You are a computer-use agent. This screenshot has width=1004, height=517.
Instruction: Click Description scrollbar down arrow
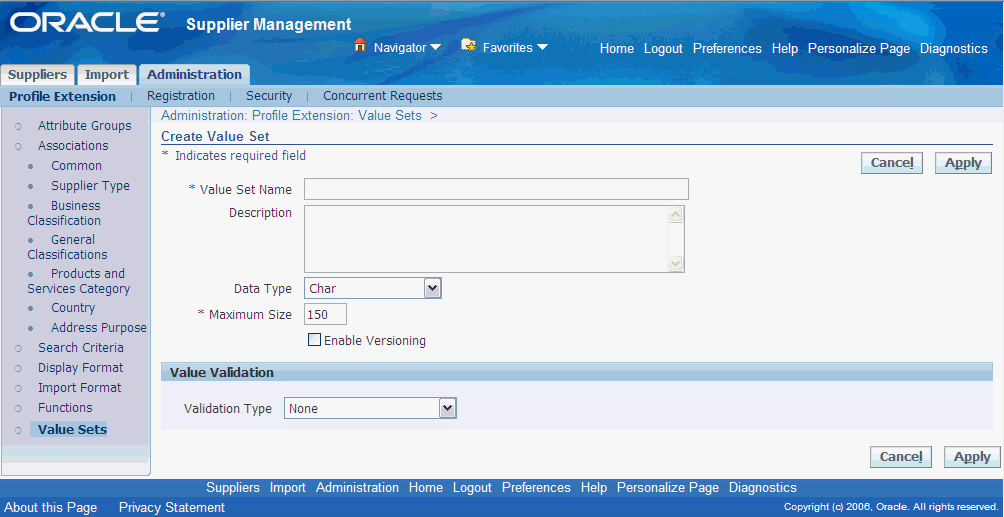[x=676, y=263]
